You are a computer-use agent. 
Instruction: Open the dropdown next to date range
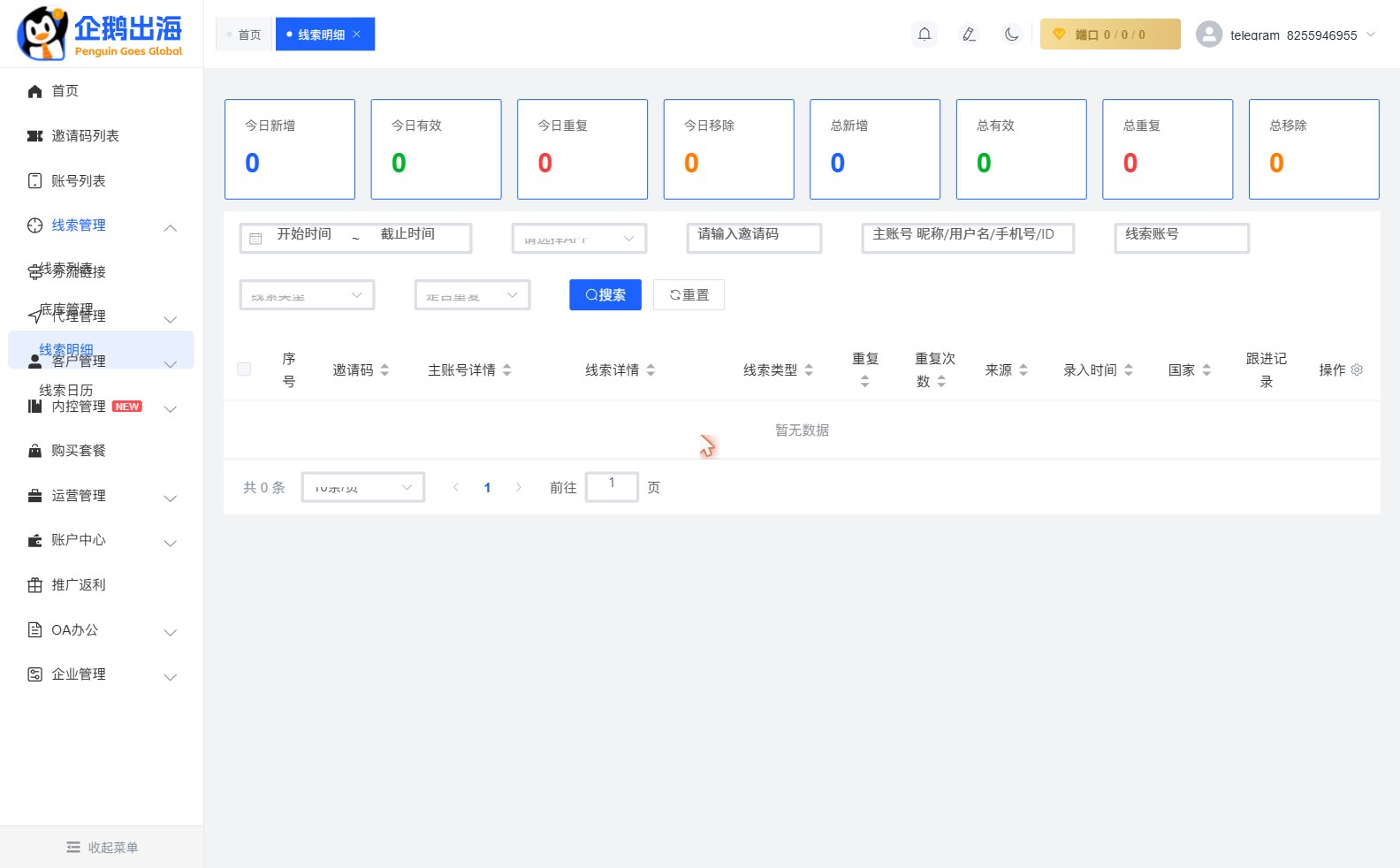[579, 239]
